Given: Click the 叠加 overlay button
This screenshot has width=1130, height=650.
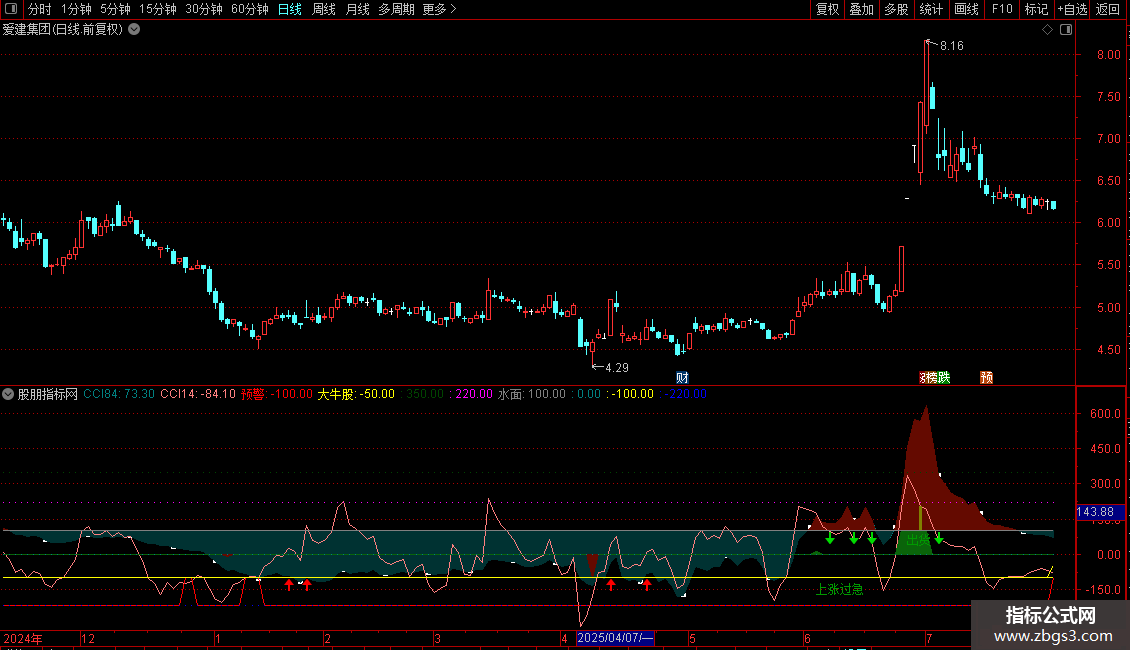Looking at the screenshot, I should (862, 9).
